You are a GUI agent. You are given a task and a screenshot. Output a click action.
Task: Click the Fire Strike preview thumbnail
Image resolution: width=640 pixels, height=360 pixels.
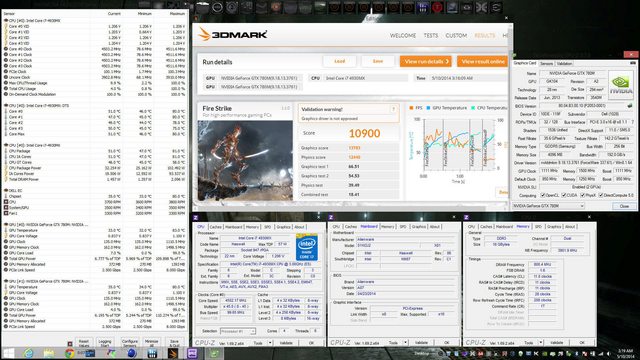coord(245,160)
